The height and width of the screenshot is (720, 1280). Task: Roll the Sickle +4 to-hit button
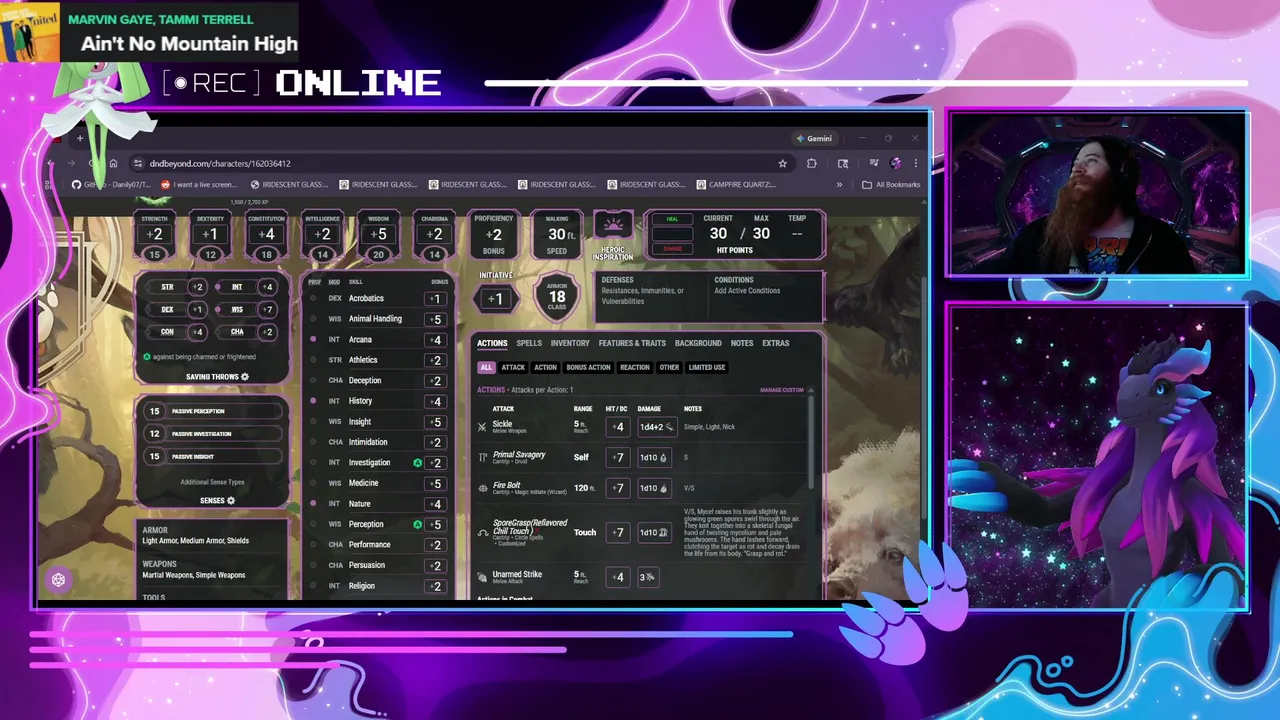618,427
